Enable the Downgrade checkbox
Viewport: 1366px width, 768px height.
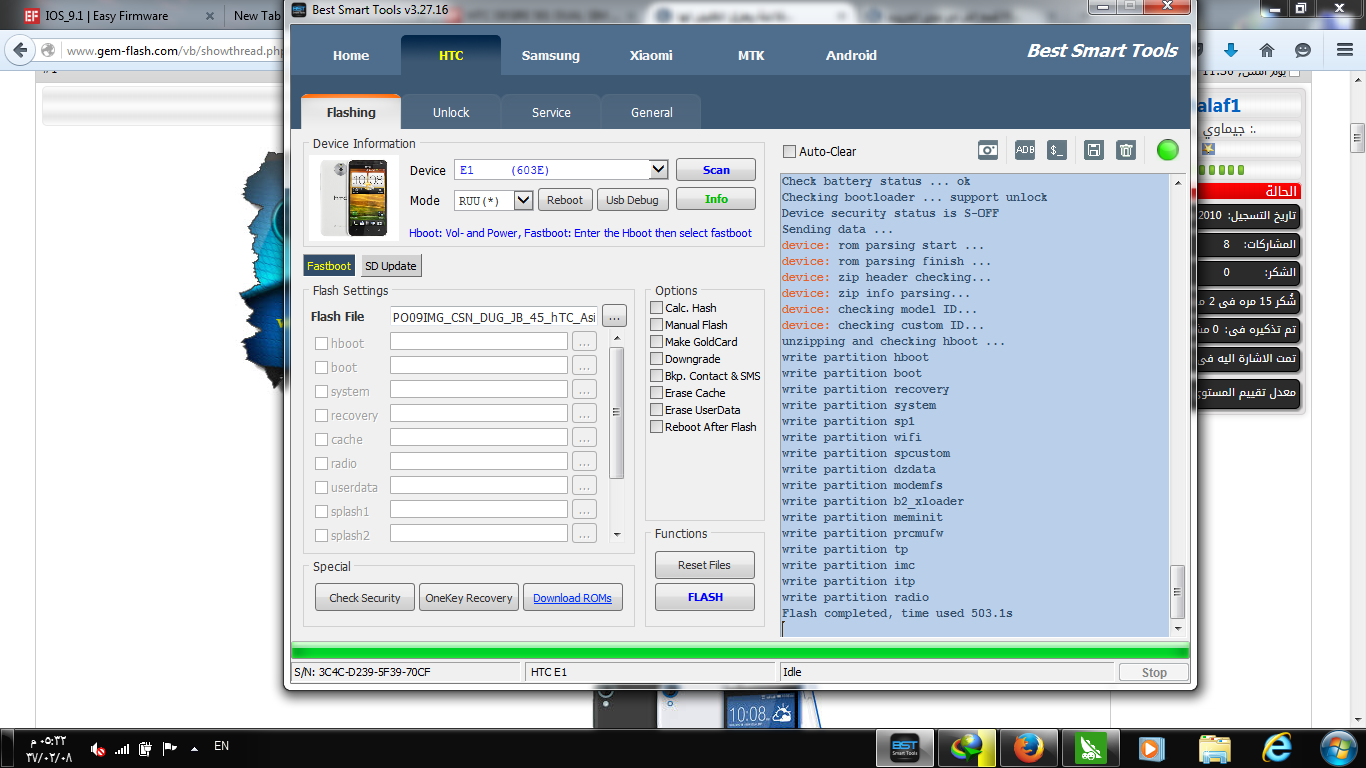tap(657, 359)
